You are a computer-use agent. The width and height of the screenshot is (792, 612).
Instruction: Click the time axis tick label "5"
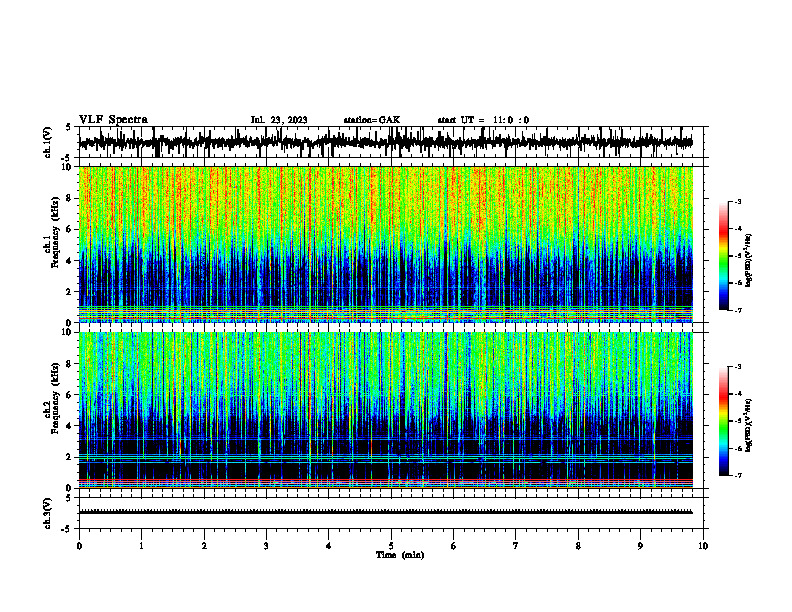click(391, 546)
